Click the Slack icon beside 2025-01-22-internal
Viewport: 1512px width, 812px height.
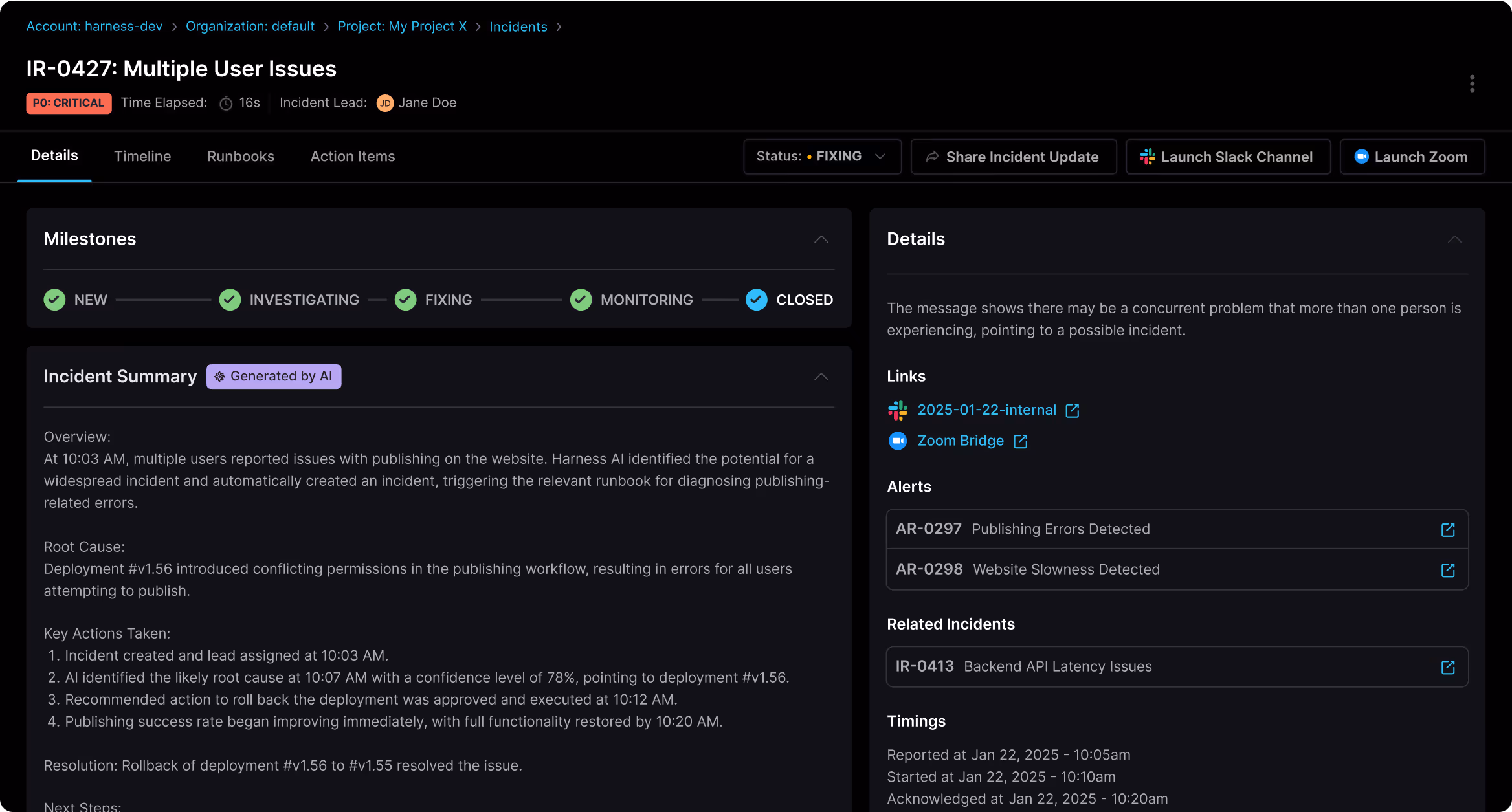click(x=898, y=410)
